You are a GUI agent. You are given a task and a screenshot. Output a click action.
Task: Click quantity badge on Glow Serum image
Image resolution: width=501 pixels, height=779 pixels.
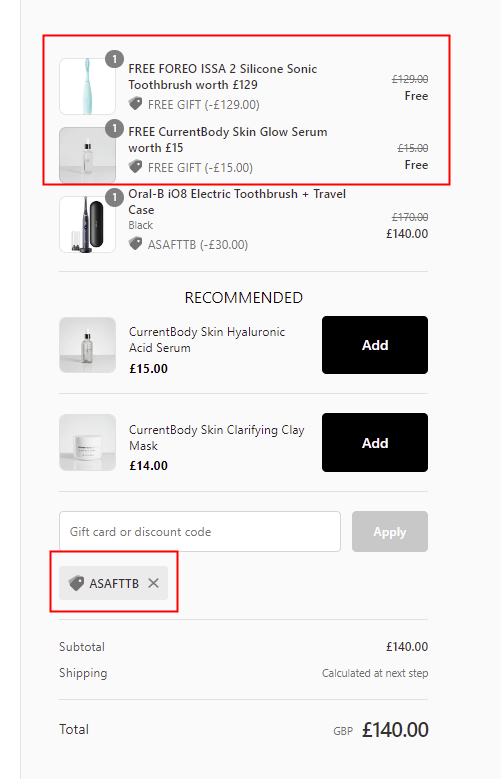(114, 128)
